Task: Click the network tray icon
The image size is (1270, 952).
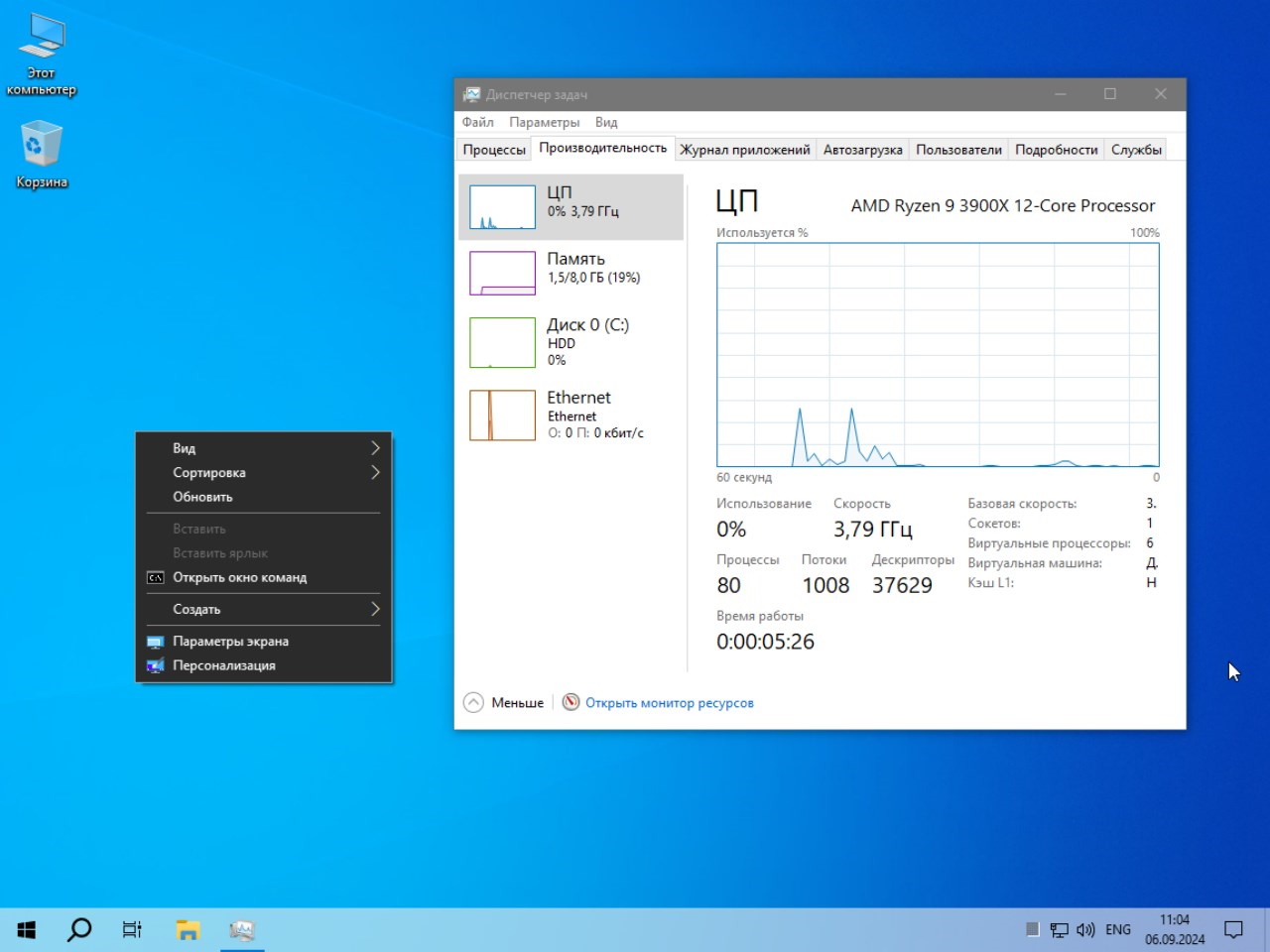Action: [1060, 930]
